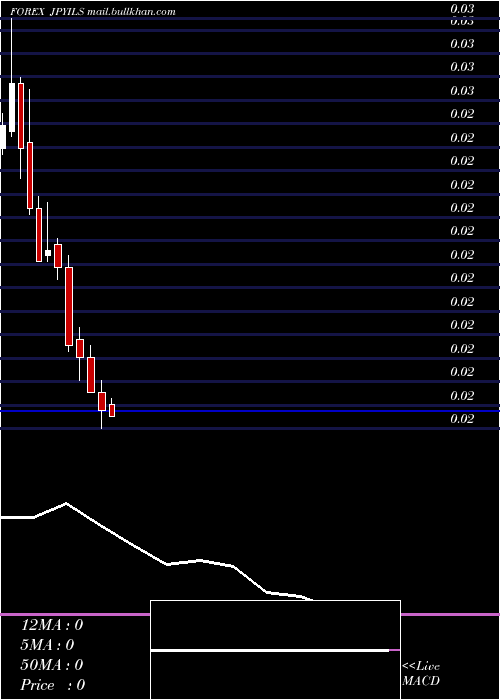Click the white moving average line peak
The height and width of the screenshot is (700, 500).
click(67, 504)
